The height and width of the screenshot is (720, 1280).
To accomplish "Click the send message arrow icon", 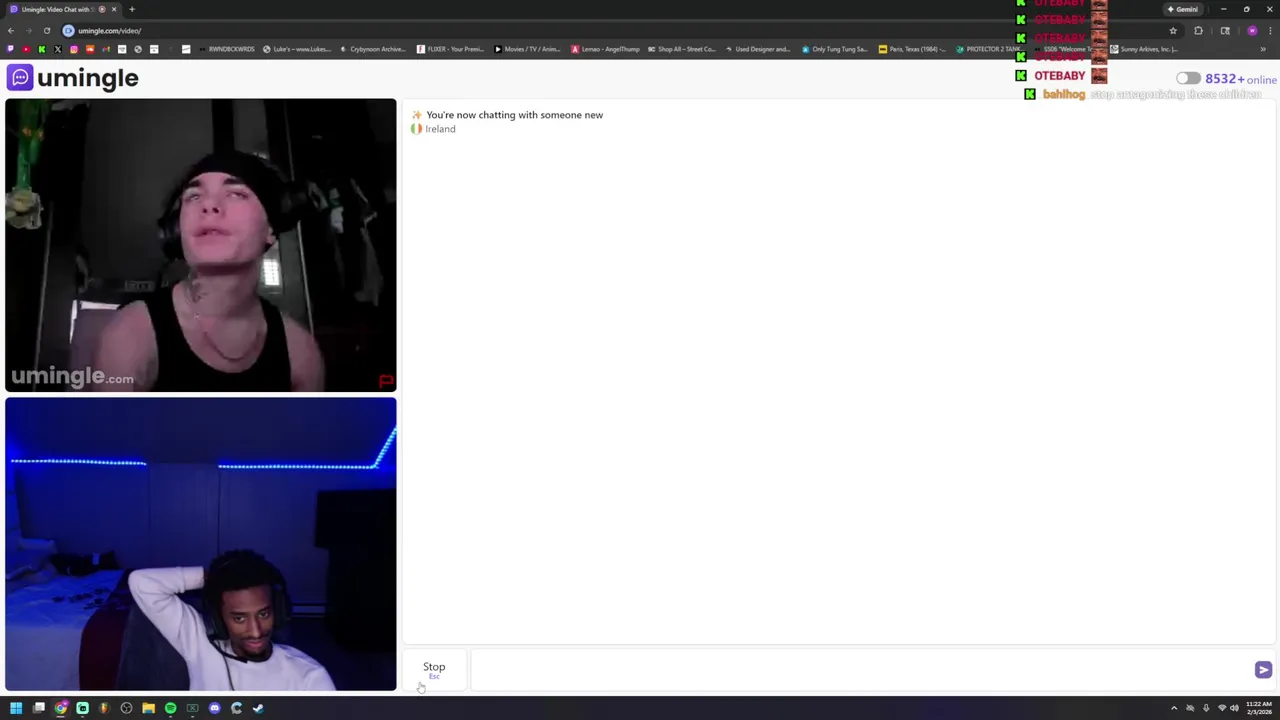I will (x=1263, y=670).
